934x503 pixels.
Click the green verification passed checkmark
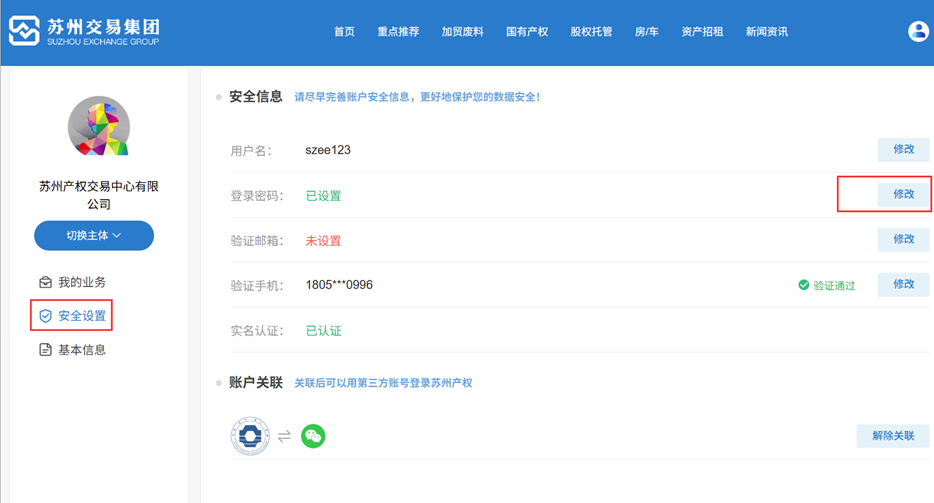804,285
